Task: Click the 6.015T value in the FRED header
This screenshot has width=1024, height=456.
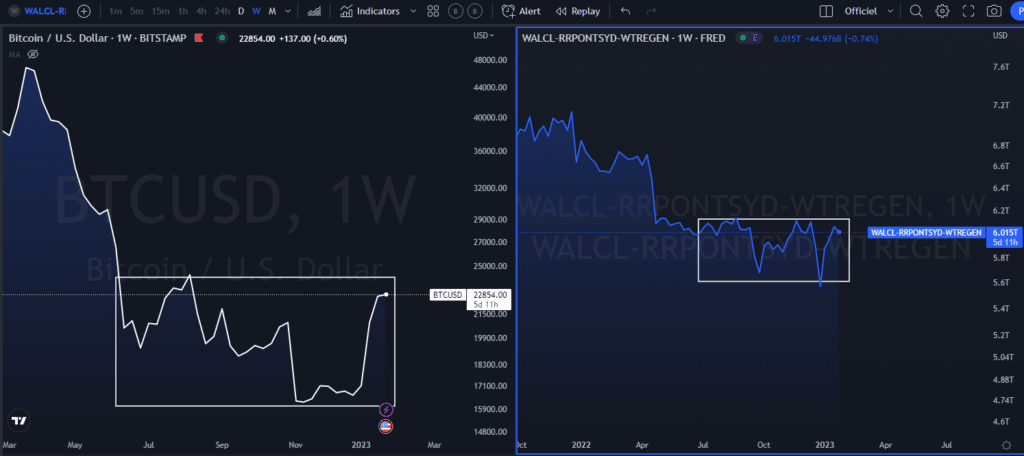Action: 785,39
